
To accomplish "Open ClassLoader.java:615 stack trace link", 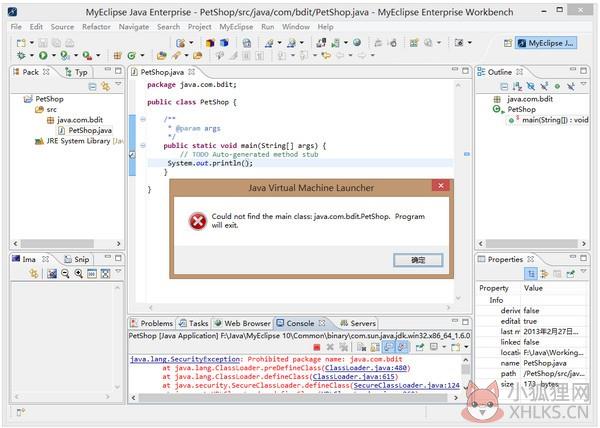I will pyautogui.click(x=354, y=377).
